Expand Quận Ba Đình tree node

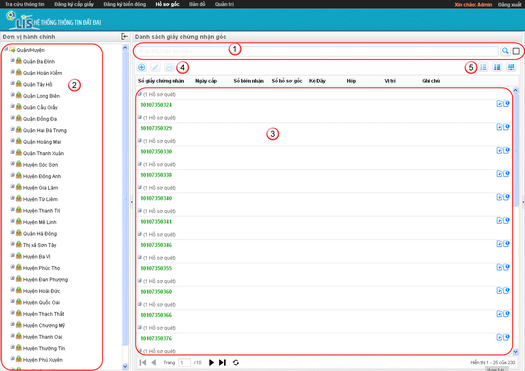pyautogui.click(x=12, y=61)
